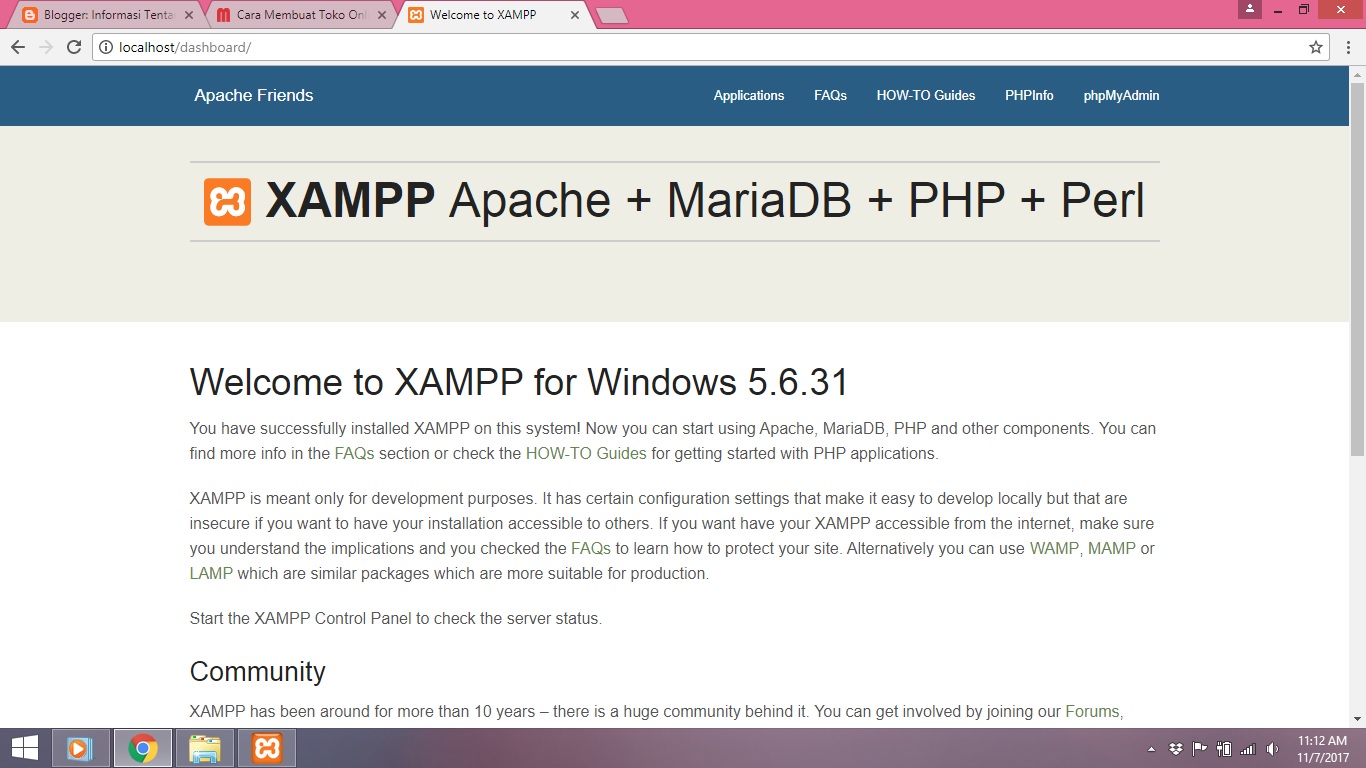Open File Explorer from the taskbar
1366x768 pixels.
pos(205,748)
